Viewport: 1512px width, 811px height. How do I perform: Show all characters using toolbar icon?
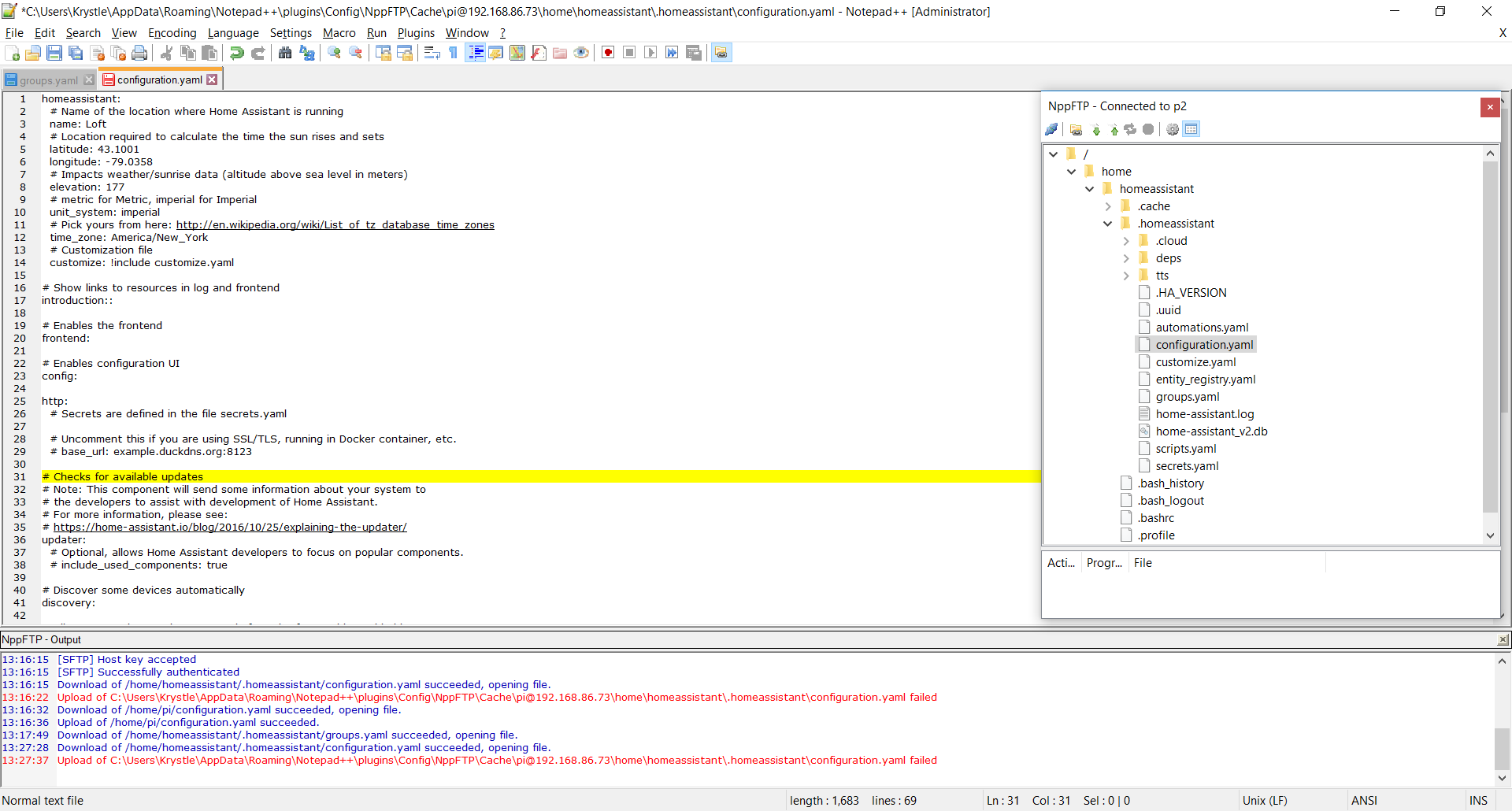(x=453, y=52)
